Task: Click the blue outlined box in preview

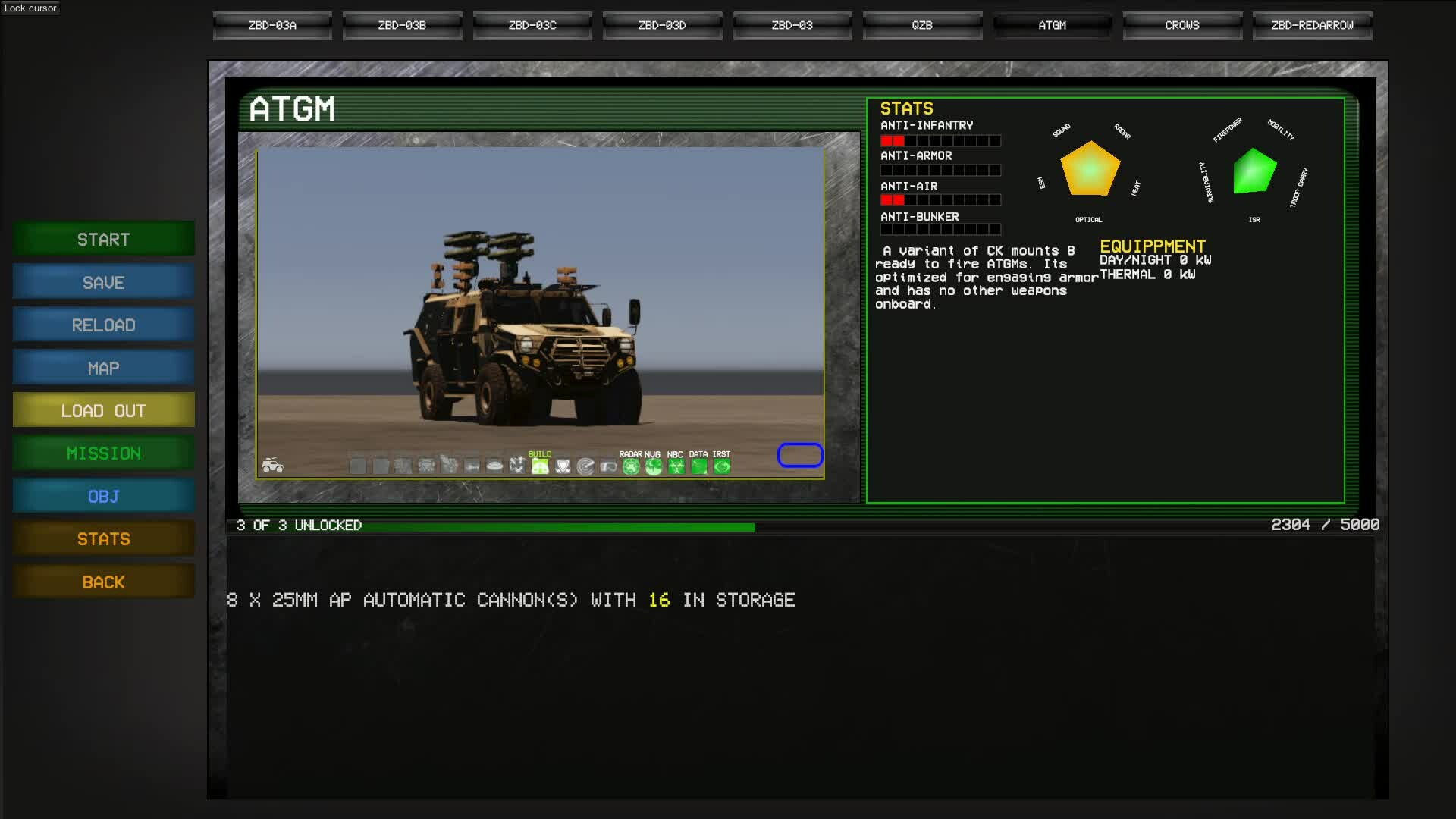Action: tap(800, 455)
